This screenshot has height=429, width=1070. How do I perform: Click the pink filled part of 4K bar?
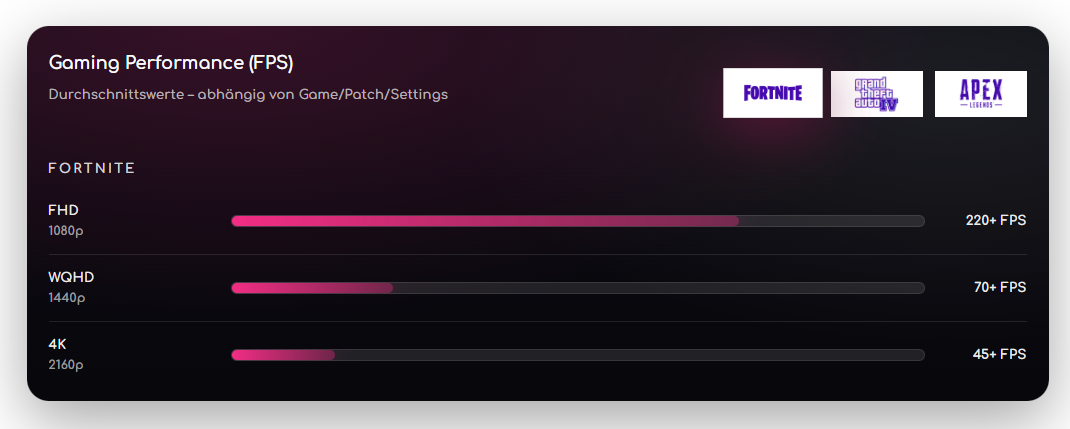[x=282, y=355]
